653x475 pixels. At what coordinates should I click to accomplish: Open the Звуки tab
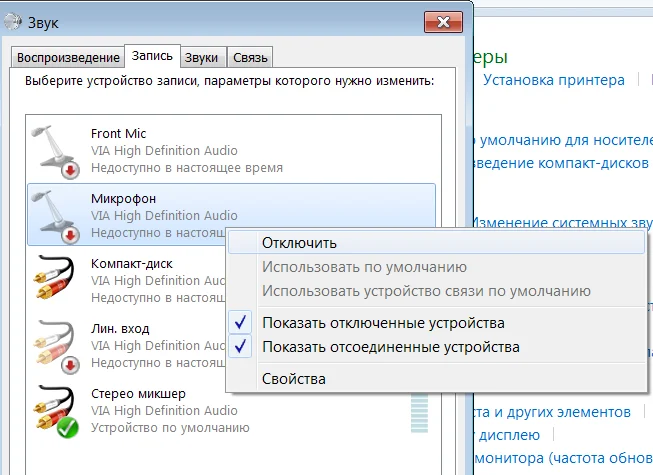tap(202, 57)
